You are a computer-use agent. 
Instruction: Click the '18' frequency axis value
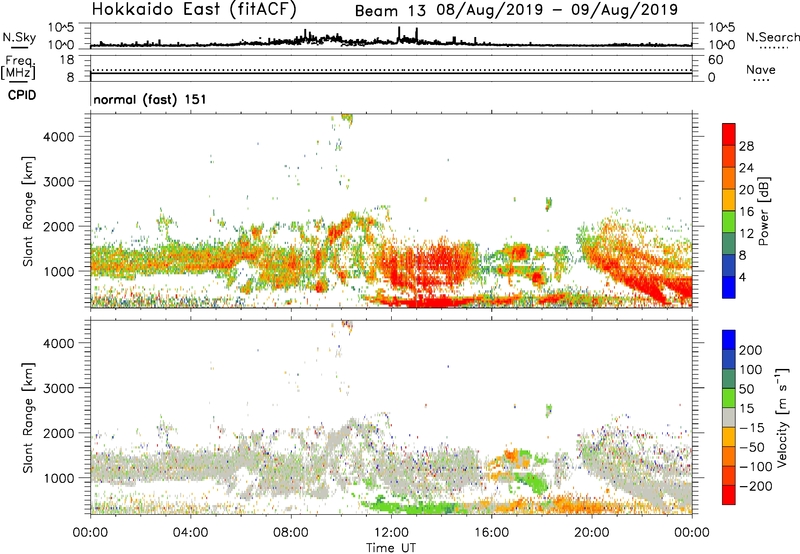(x=67, y=60)
